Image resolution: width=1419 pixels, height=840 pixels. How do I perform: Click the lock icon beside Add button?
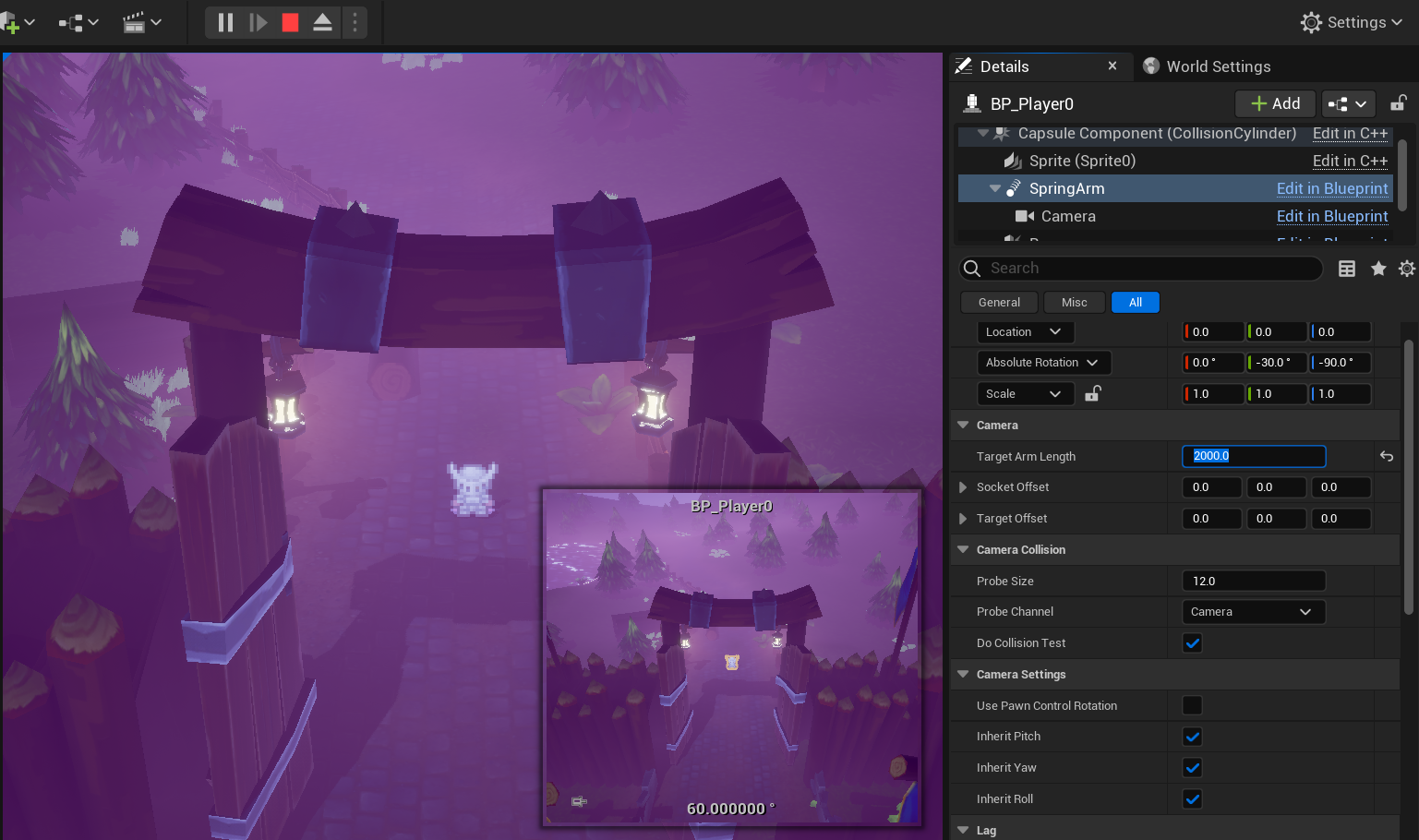(1399, 103)
